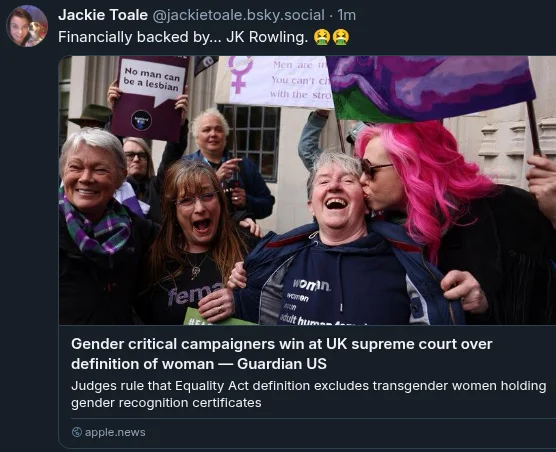This screenshot has width=556, height=452.
Task: Open Jackie Toale's profile avatar
Action: pos(27,26)
